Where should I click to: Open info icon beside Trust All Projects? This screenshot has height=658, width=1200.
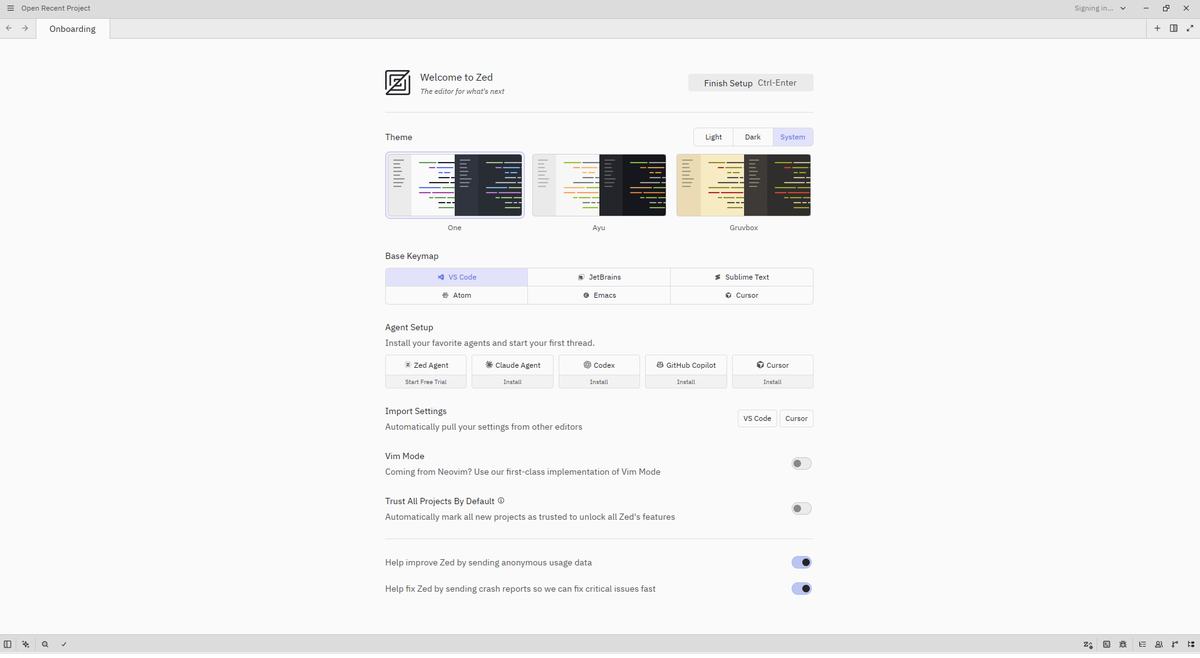501,501
